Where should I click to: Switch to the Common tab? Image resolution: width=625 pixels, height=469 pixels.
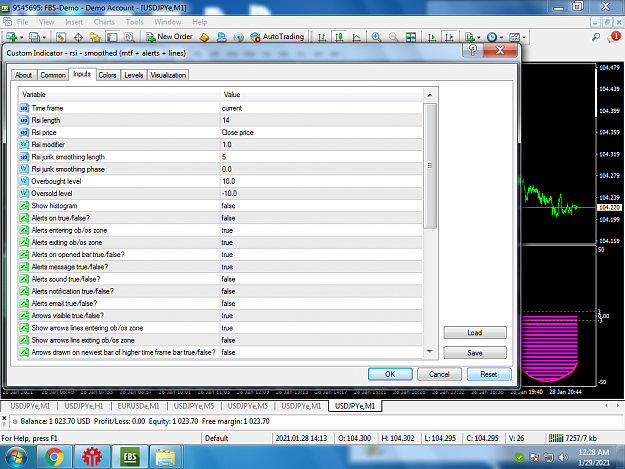click(53, 75)
